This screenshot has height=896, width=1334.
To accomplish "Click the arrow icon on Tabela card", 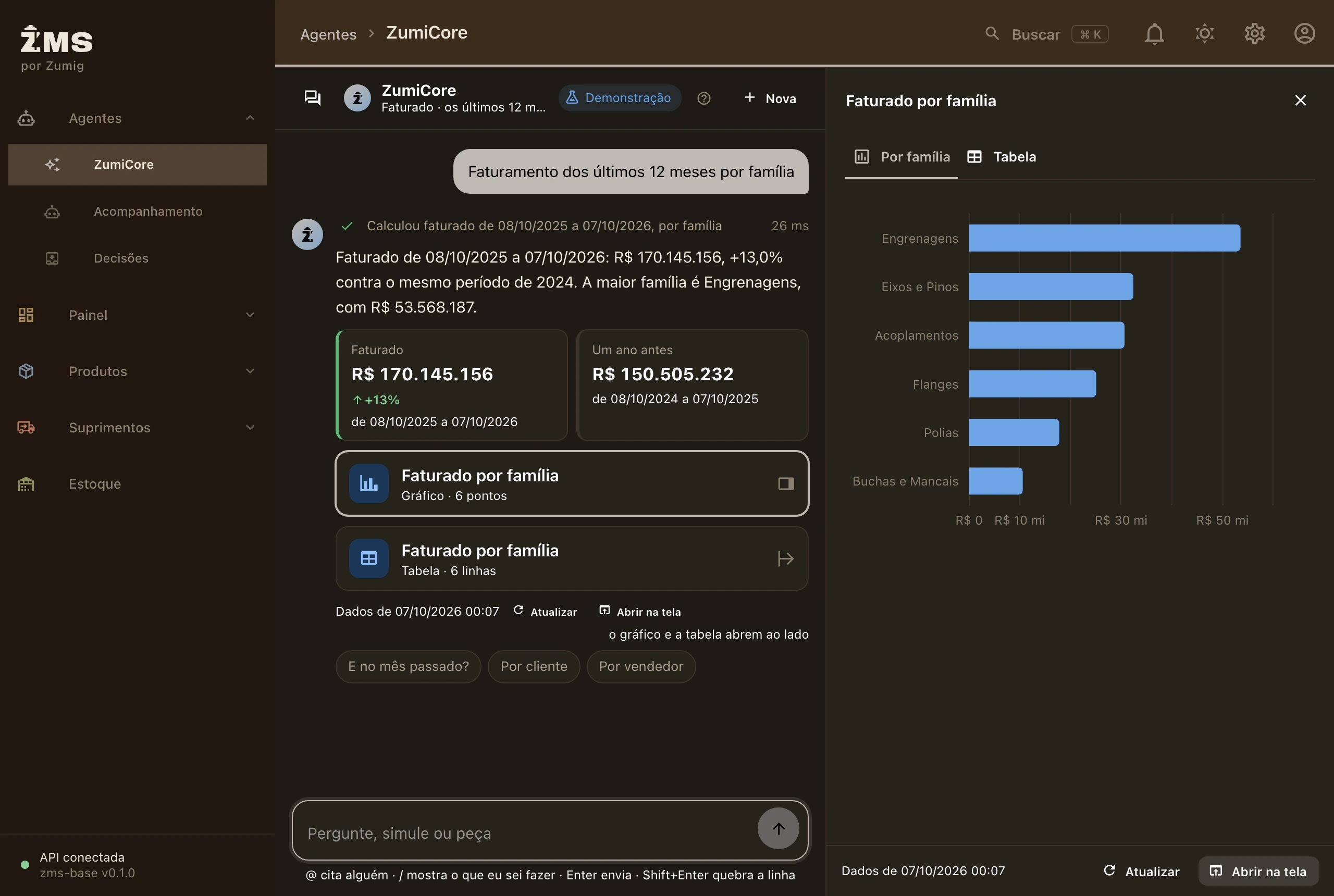I will [x=786, y=559].
